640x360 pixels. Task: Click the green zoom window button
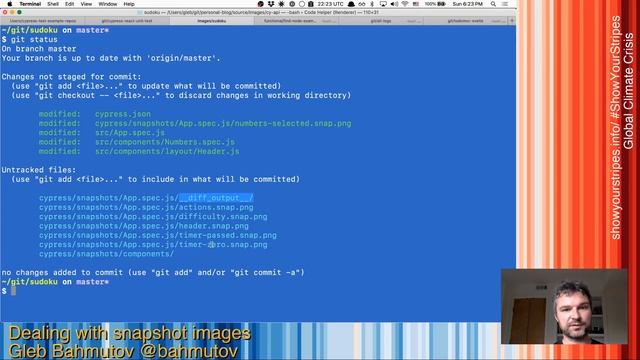(19, 12)
